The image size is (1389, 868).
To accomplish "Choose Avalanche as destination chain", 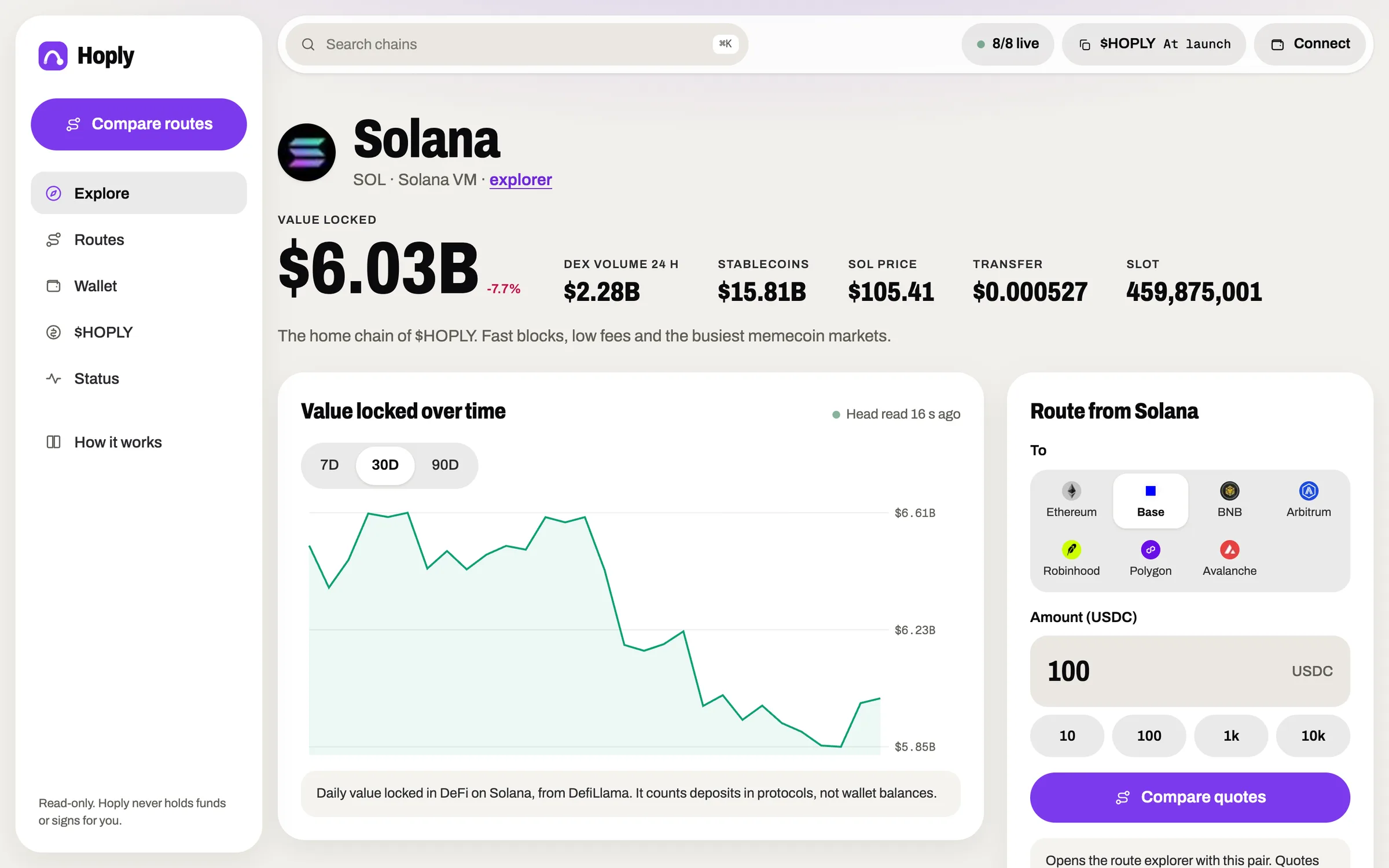I will coord(1229,559).
